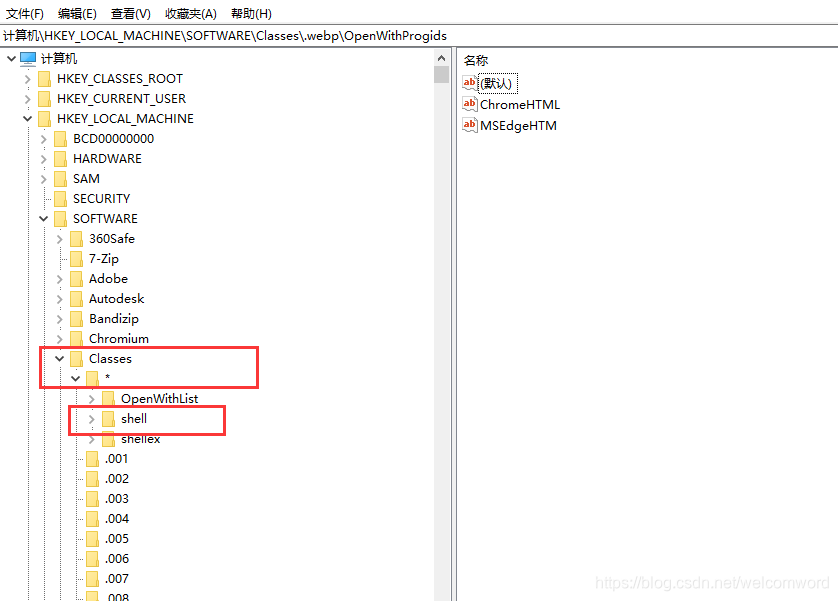
Task: Expand BCD00000000 chevron
Action: [x=44, y=139]
